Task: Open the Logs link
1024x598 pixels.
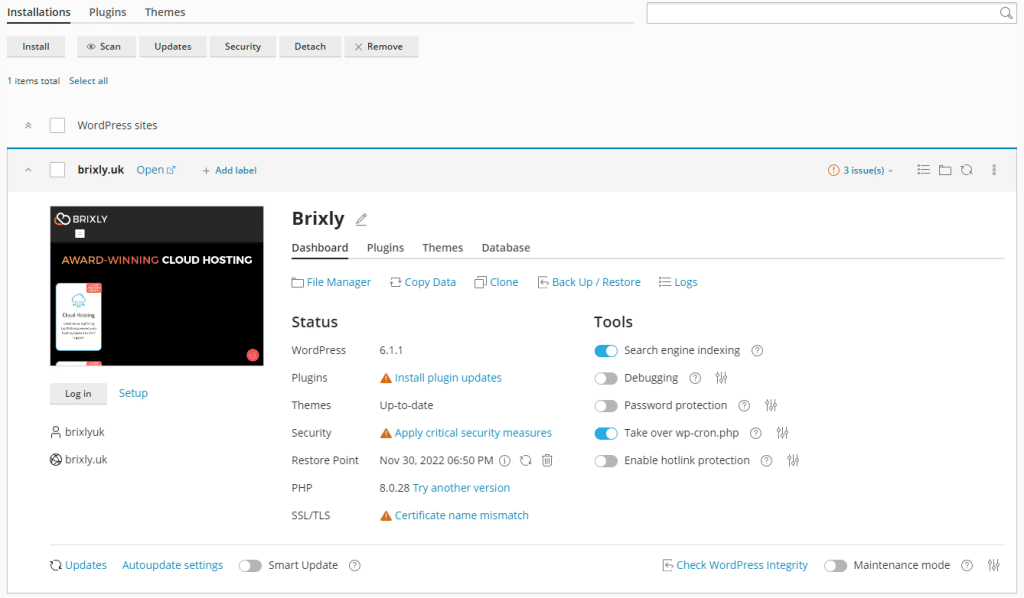Action: [x=678, y=282]
